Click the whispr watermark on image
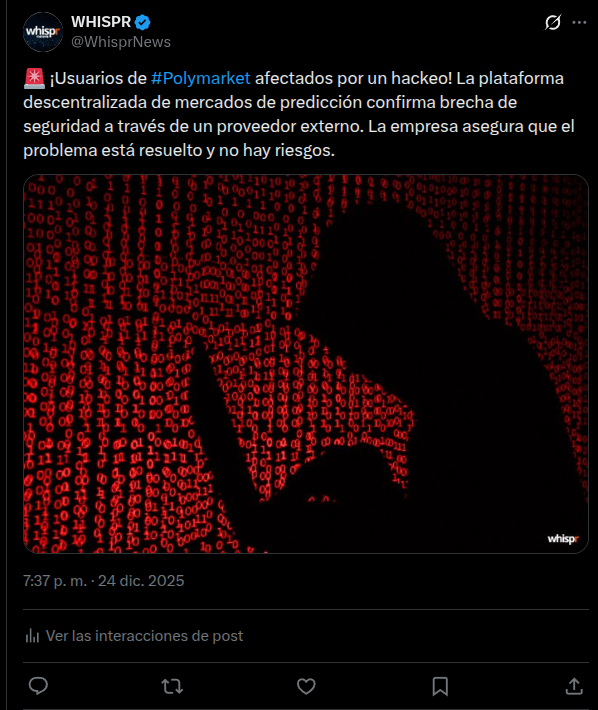 coord(563,539)
